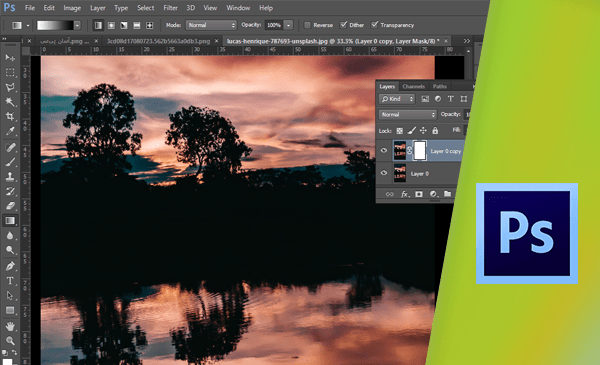Select the Magic Wand tool
Viewport: 600px width, 365px height.
(x=10, y=102)
